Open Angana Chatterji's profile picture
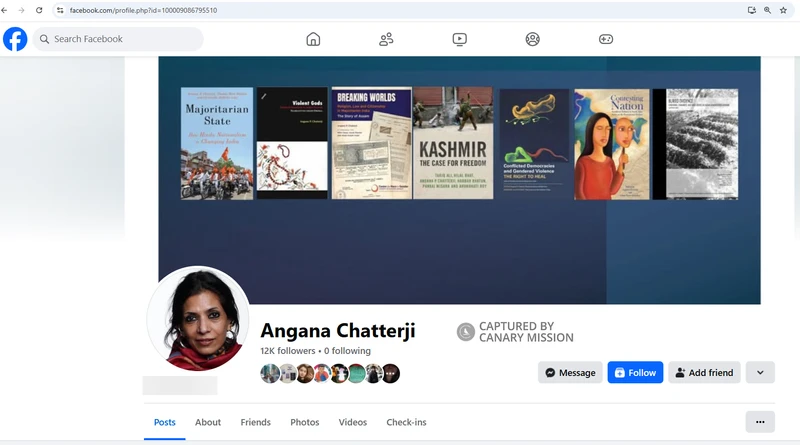Viewport: 800px width, 445px height. pyautogui.click(x=198, y=318)
